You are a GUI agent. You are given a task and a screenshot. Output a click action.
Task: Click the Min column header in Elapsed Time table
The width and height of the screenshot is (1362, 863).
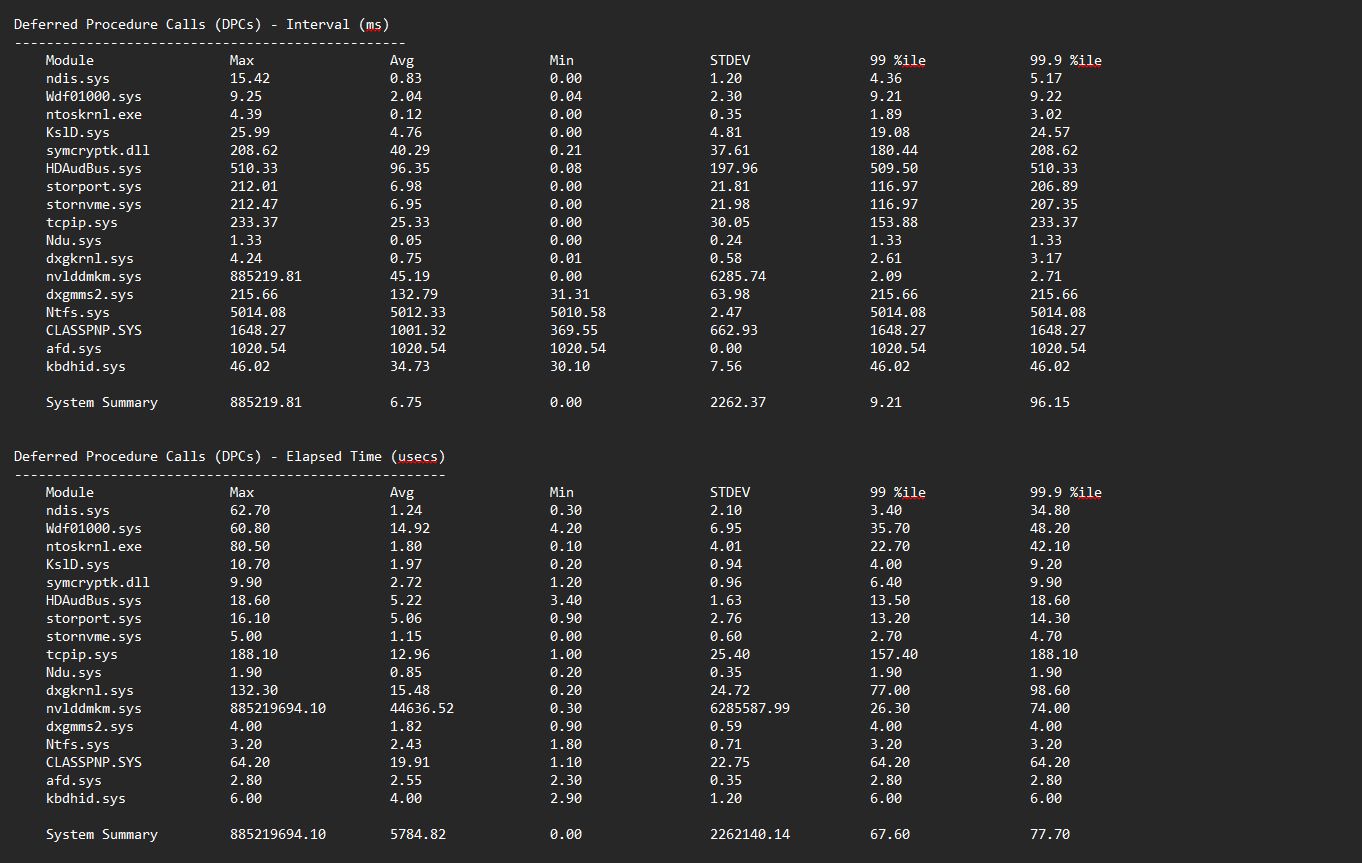[x=561, y=492]
